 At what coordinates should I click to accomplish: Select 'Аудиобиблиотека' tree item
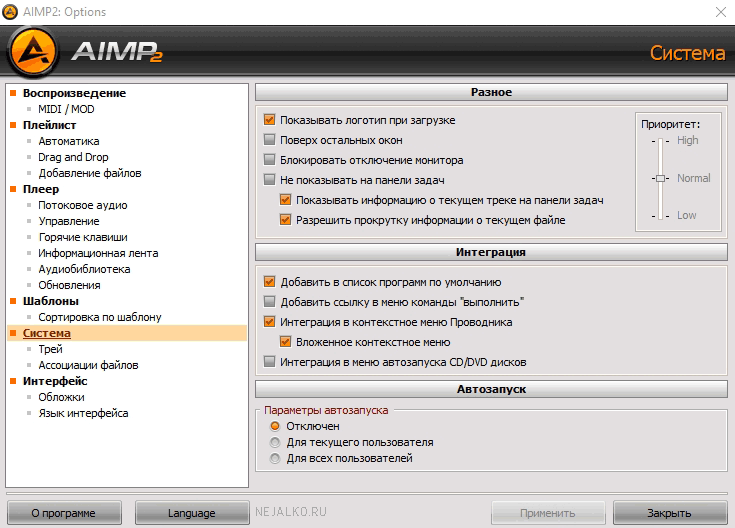84,269
